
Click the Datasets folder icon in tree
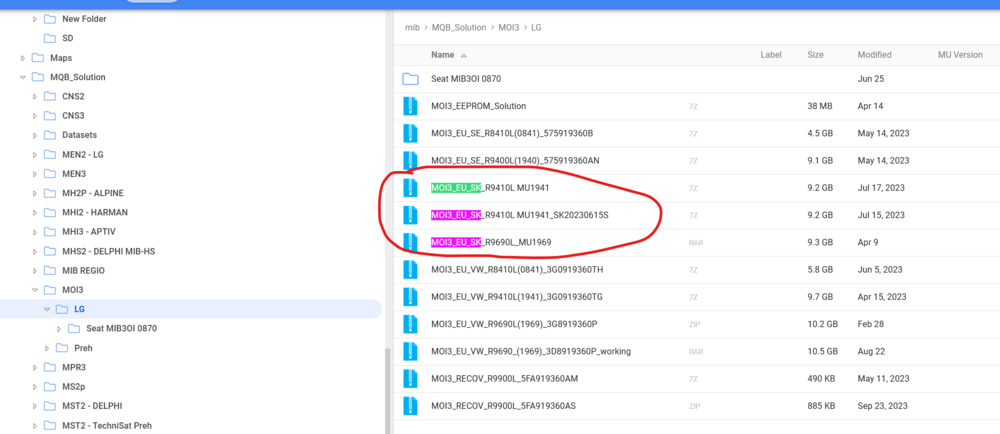[49, 135]
